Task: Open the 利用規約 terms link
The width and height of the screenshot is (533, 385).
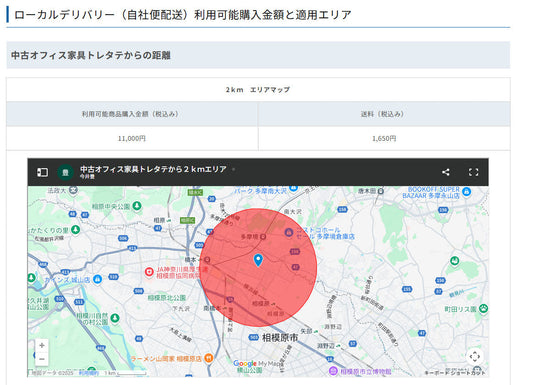Action: pos(89,373)
